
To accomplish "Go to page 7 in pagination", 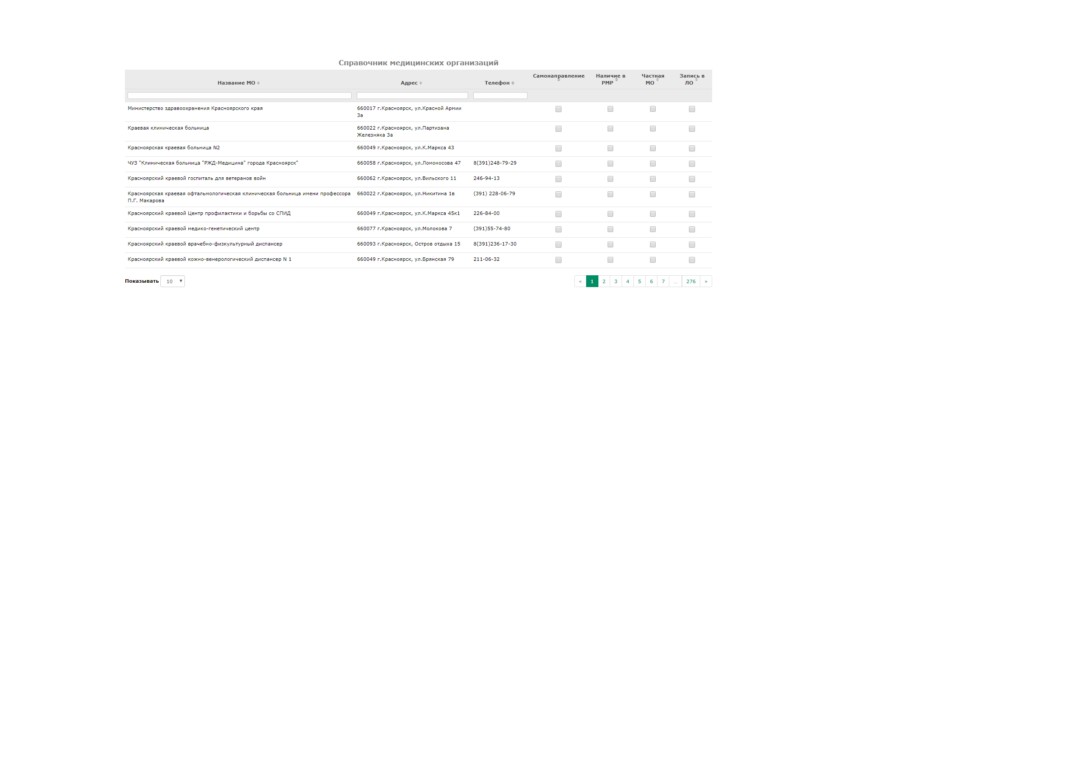I will (663, 281).
